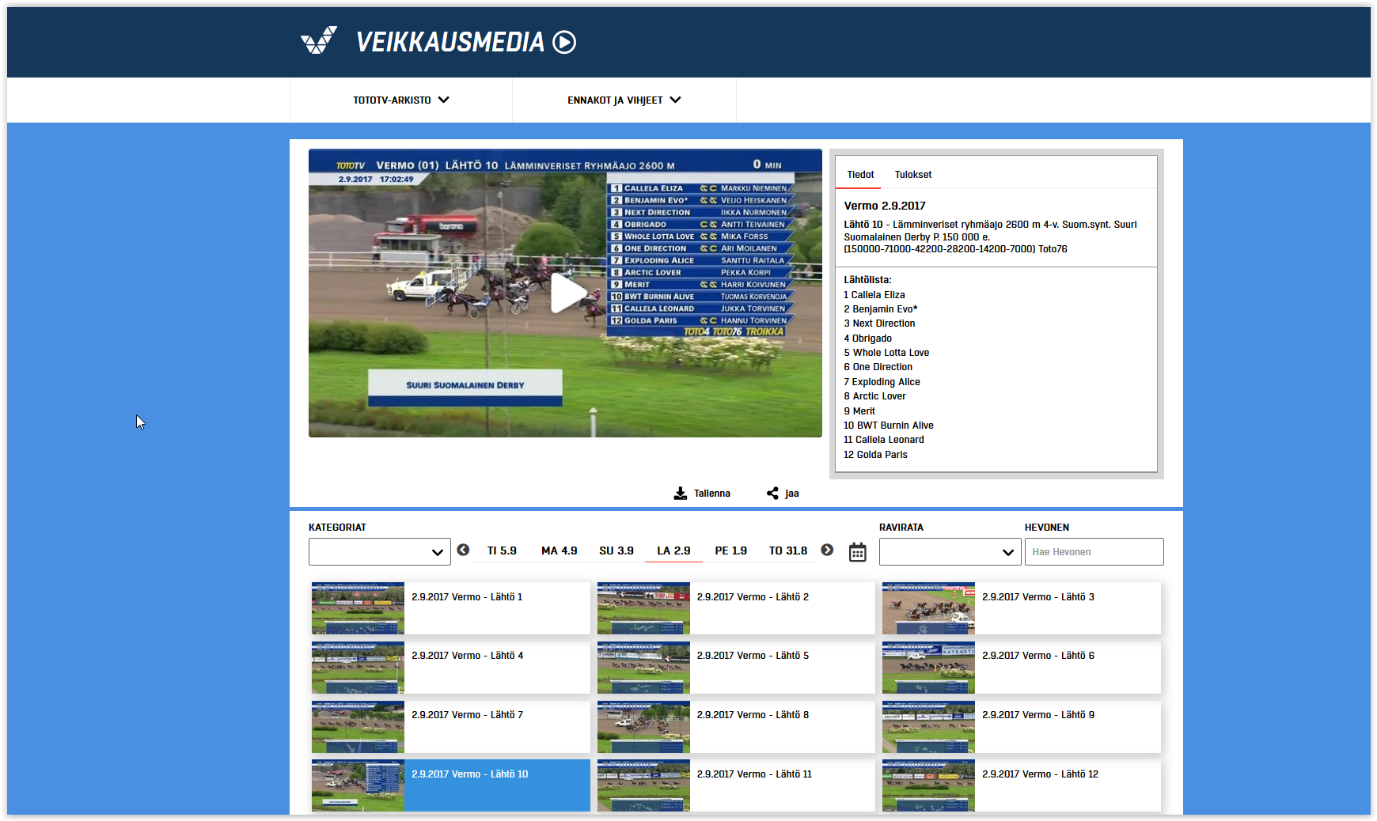The height and width of the screenshot is (821, 1377).
Task: Open 2.9.2017 Vermo - Lähtö 7 video
Action: click(x=451, y=726)
